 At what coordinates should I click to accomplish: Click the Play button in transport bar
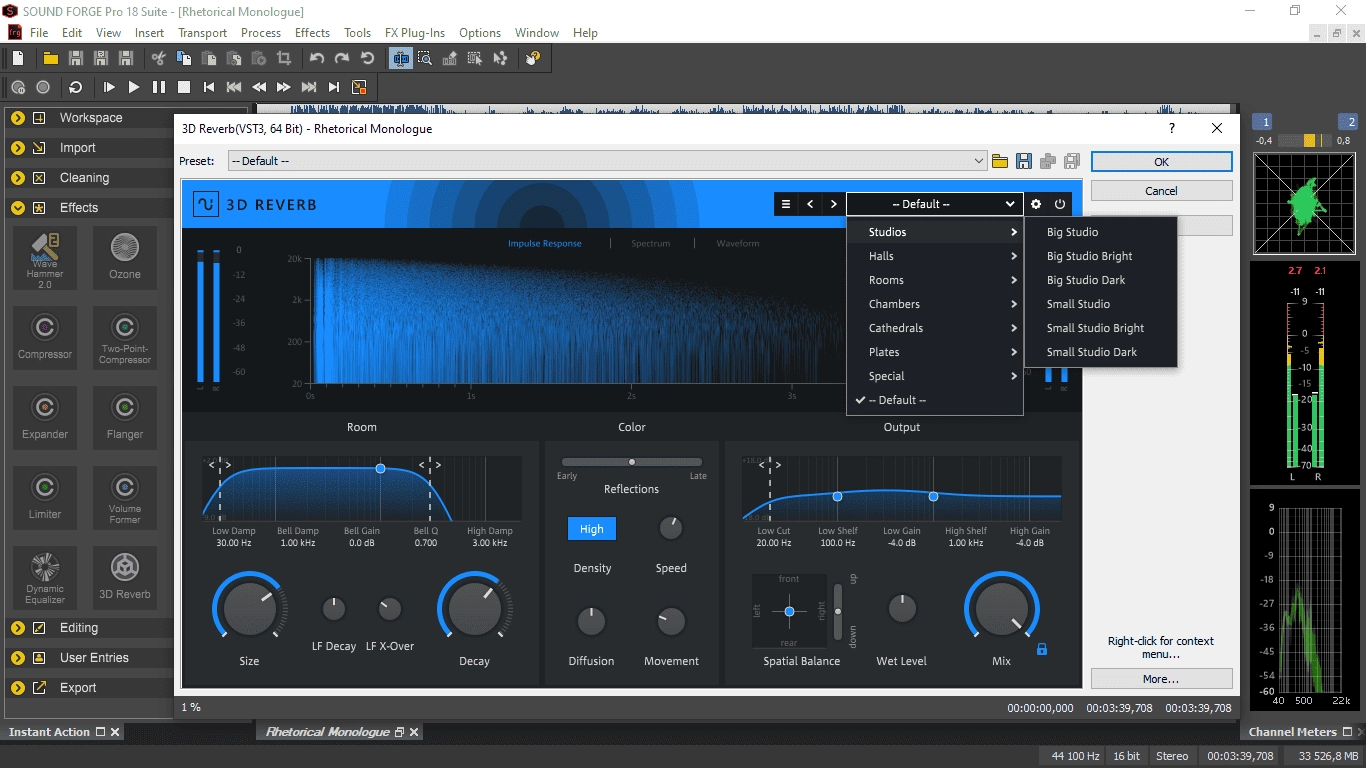click(134, 87)
